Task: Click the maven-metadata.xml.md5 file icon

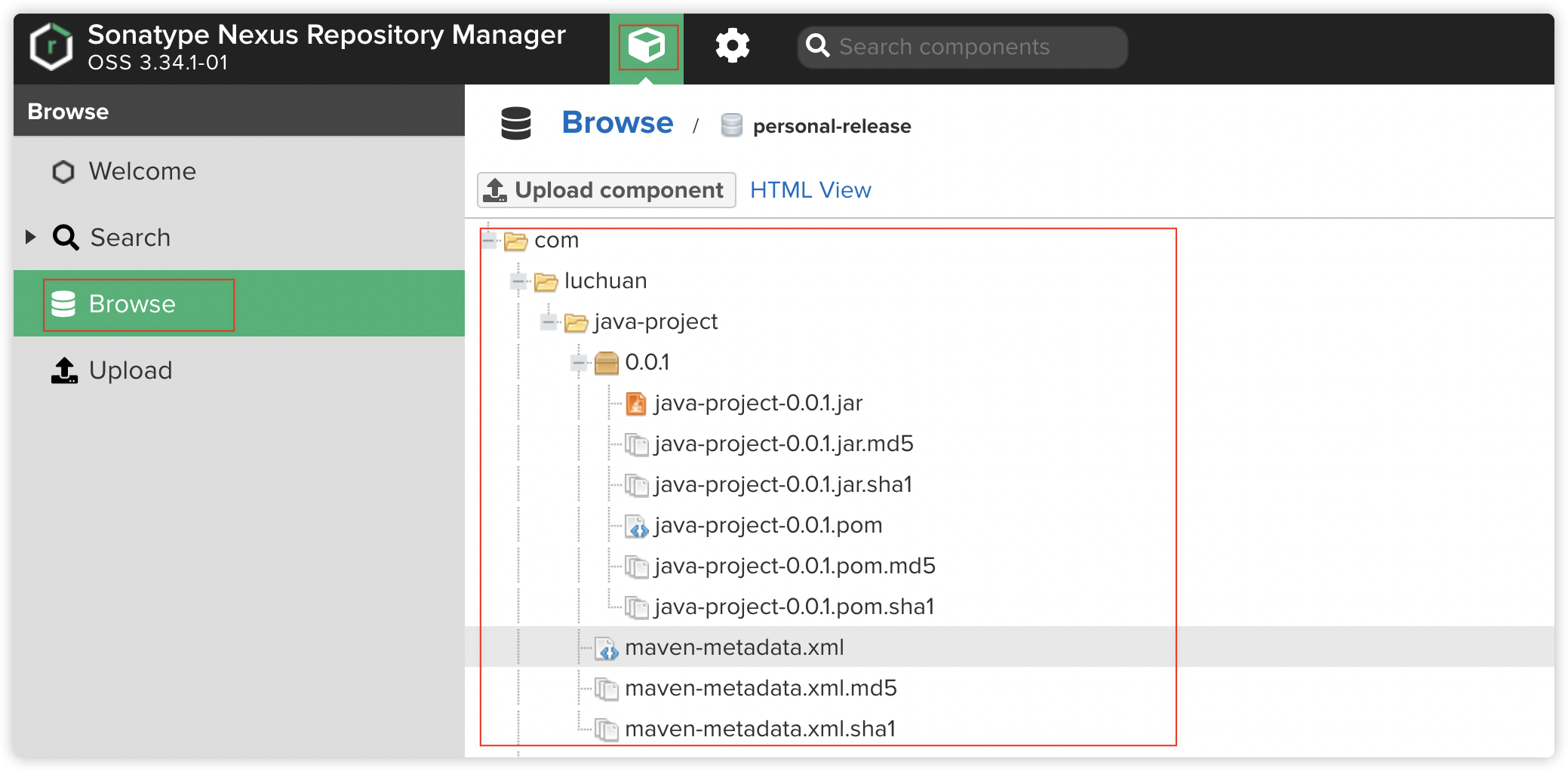Action: 607,689
